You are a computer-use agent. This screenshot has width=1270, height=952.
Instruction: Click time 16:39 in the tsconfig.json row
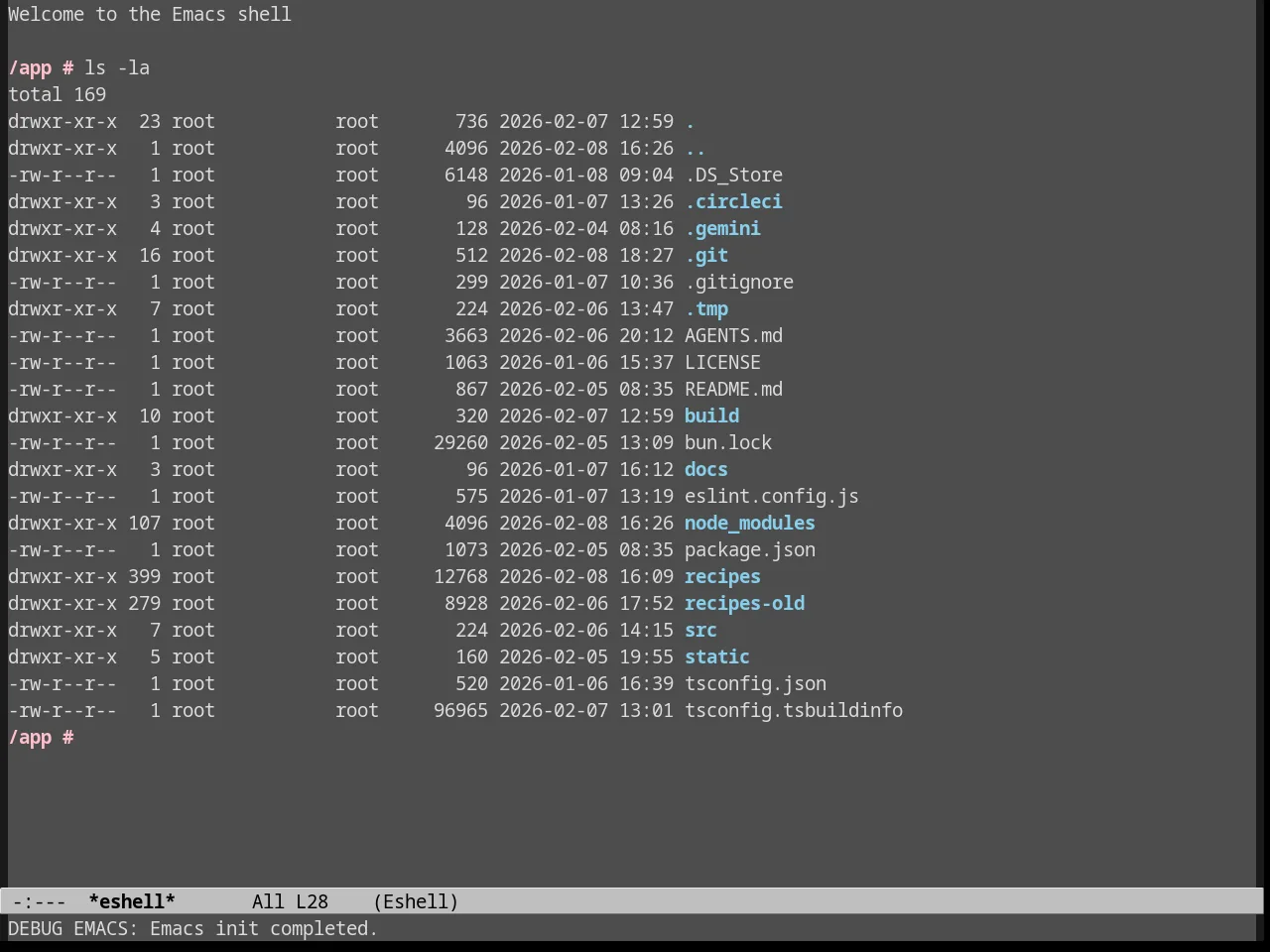(646, 683)
